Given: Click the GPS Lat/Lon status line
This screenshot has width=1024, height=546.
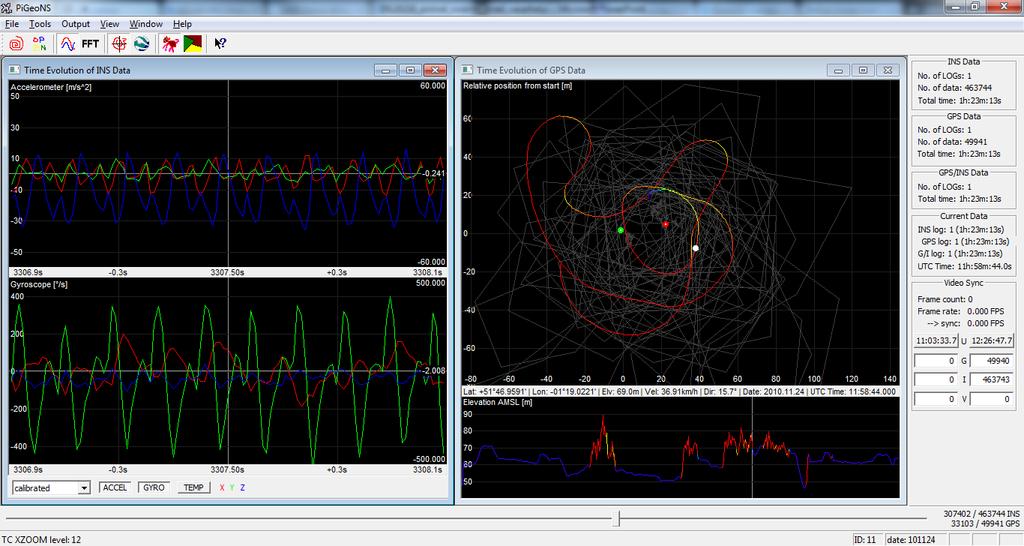Looking at the screenshot, I should [680, 392].
